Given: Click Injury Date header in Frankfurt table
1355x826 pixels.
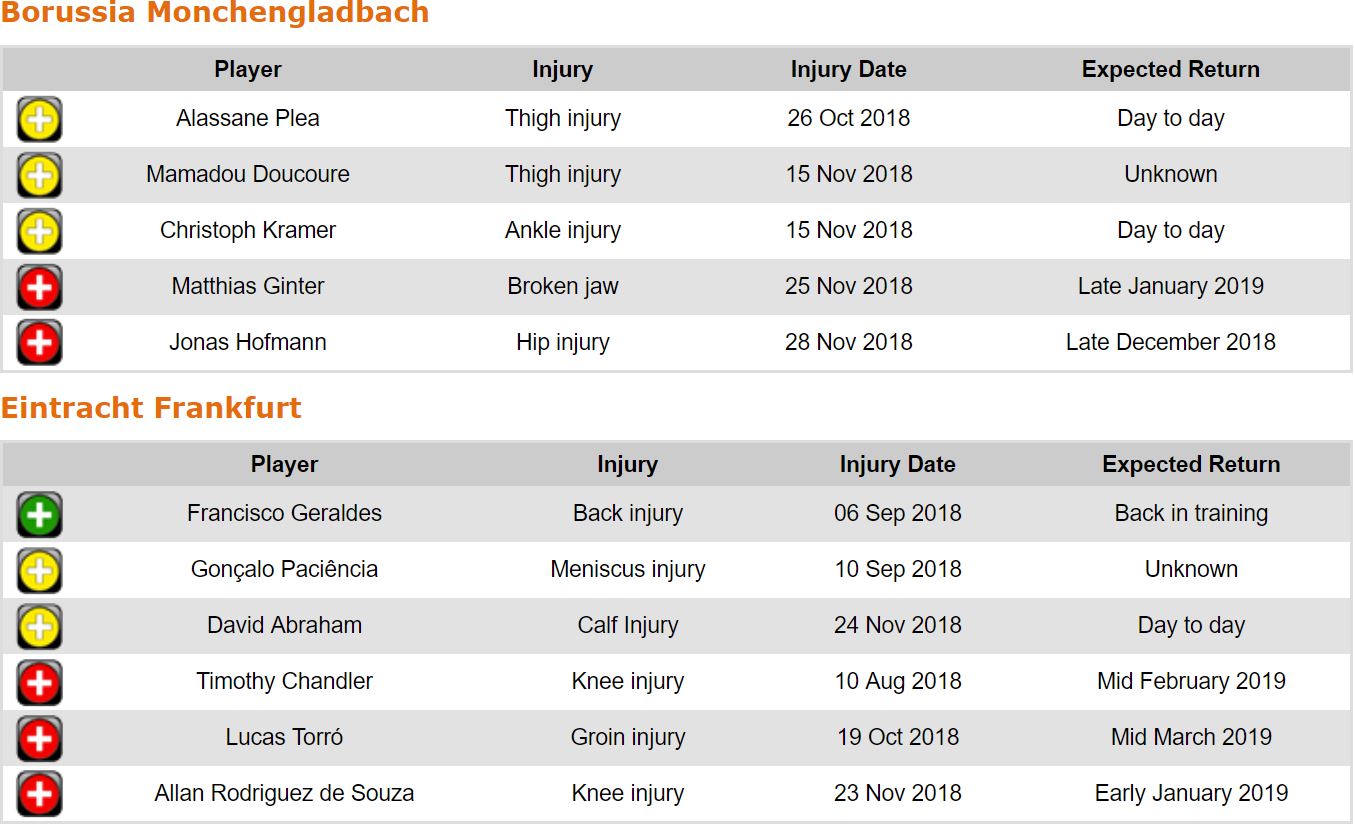Looking at the screenshot, I should [x=897, y=465].
